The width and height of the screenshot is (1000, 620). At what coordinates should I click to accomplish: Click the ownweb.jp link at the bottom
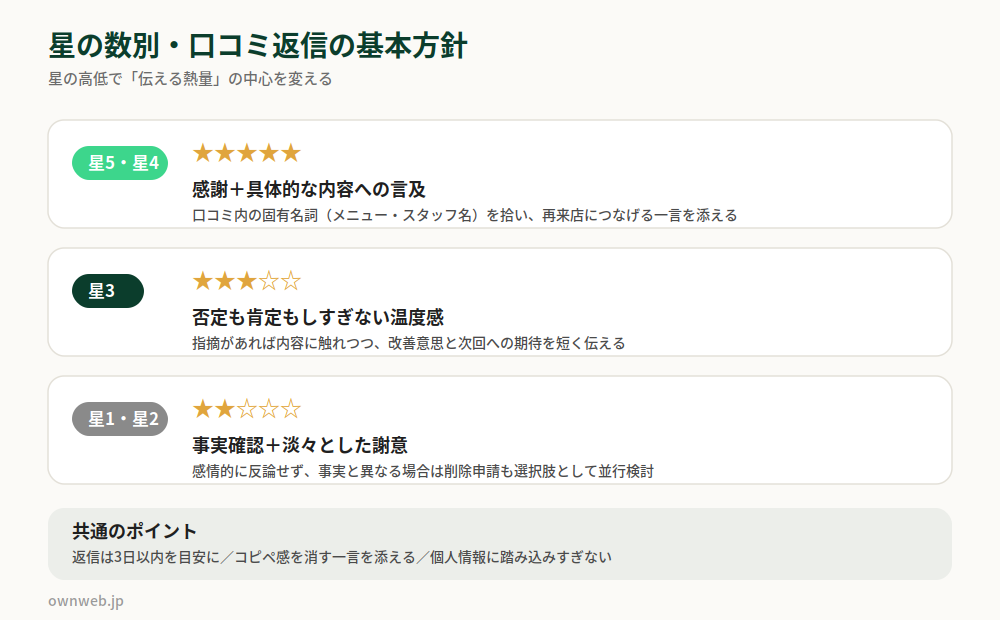[86, 601]
